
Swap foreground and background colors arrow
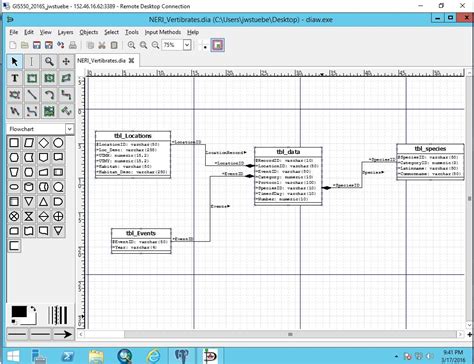point(33,309)
